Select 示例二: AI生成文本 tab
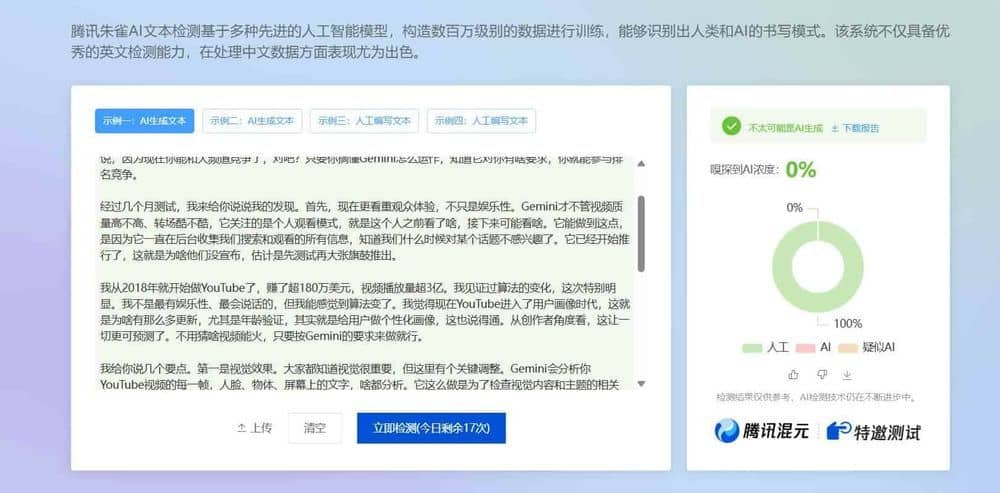Screen dimensions: 1000x493 coord(251,120)
